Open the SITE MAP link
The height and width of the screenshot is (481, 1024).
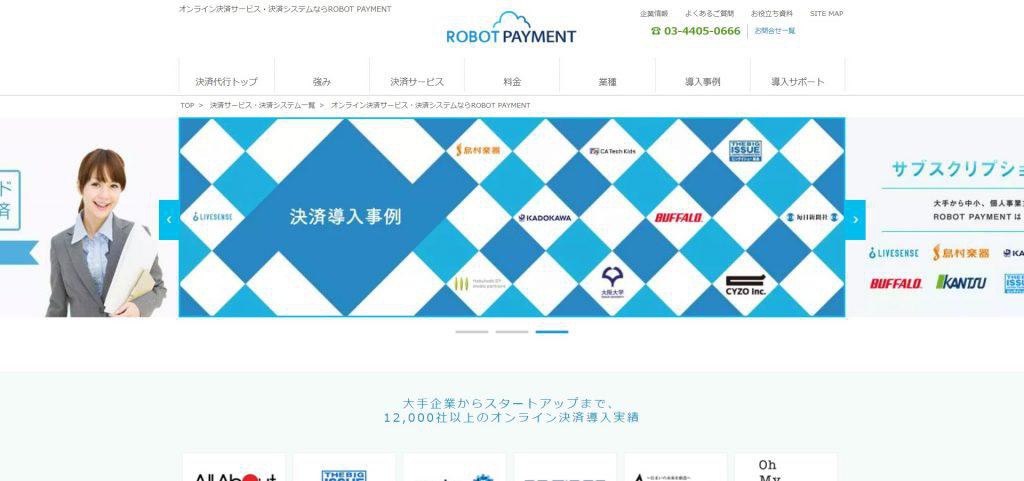coord(826,13)
